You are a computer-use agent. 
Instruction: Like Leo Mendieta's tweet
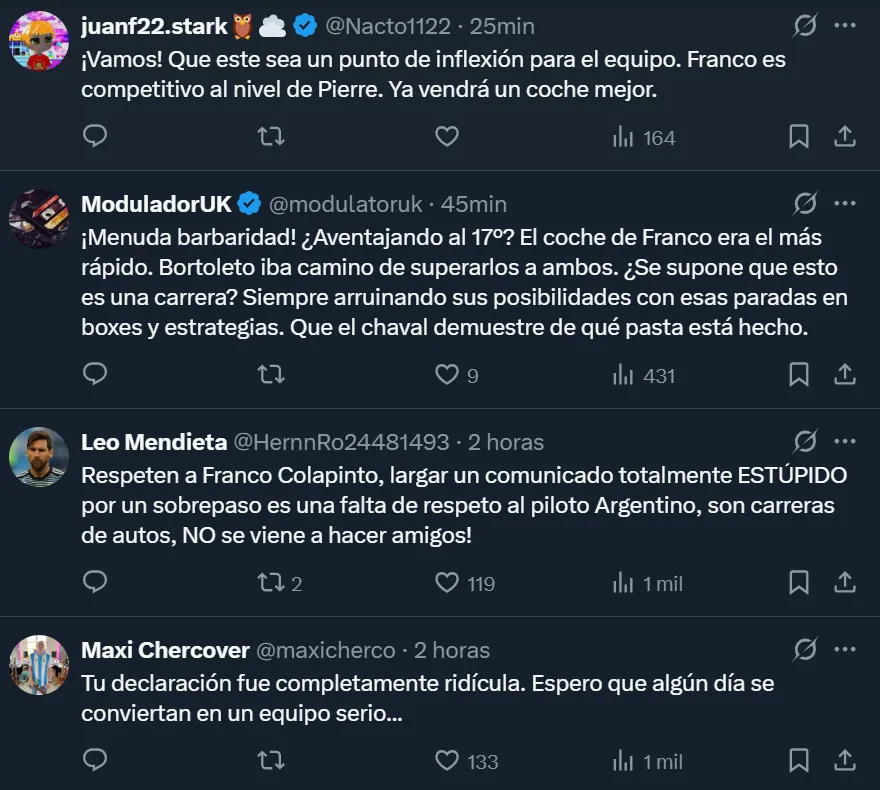point(447,582)
